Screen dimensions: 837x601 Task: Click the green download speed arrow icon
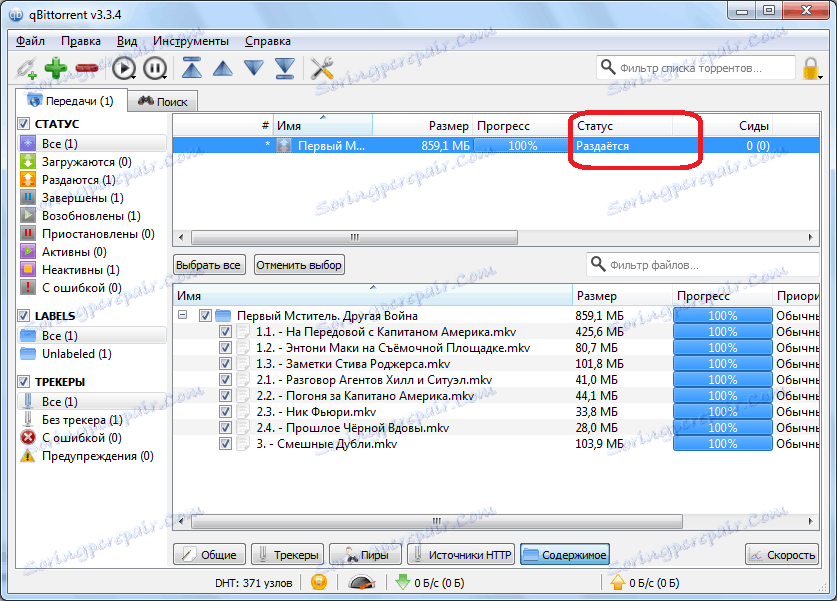402,582
